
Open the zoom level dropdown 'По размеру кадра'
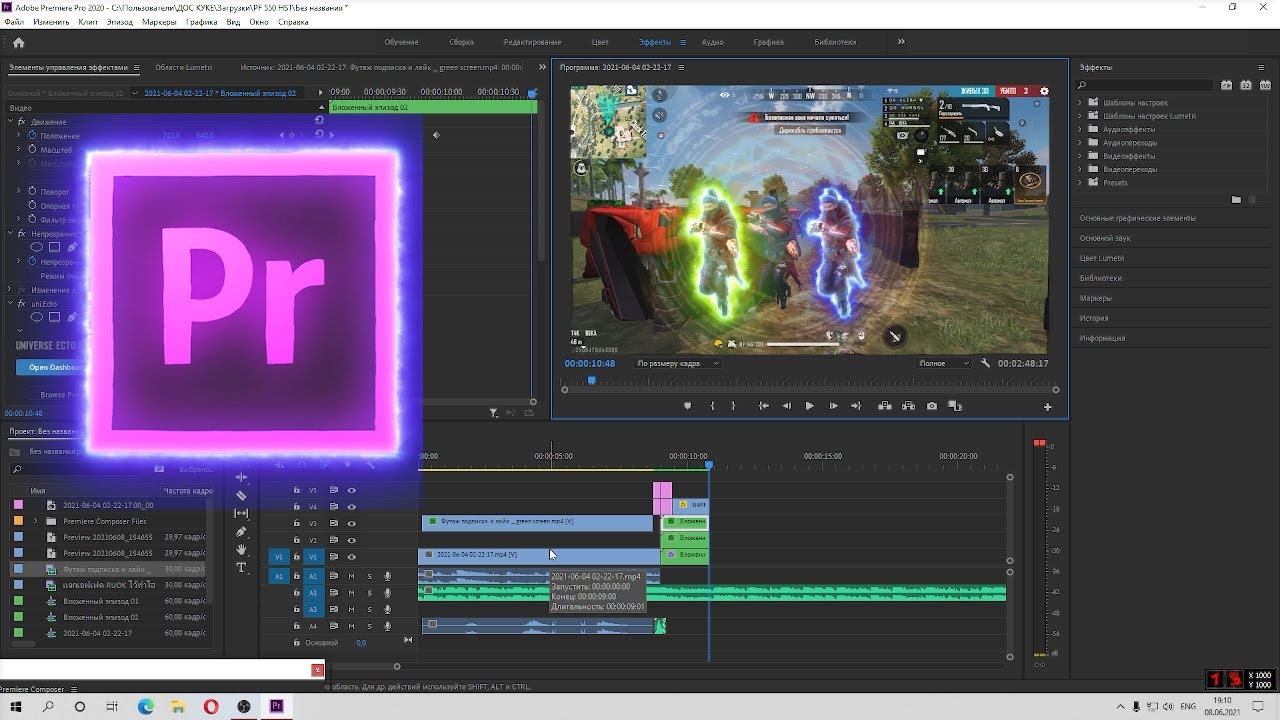pyautogui.click(x=678, y=363)
